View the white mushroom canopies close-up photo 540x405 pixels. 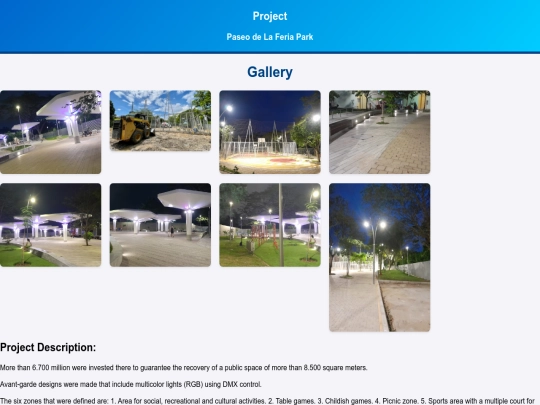point(160,225)
